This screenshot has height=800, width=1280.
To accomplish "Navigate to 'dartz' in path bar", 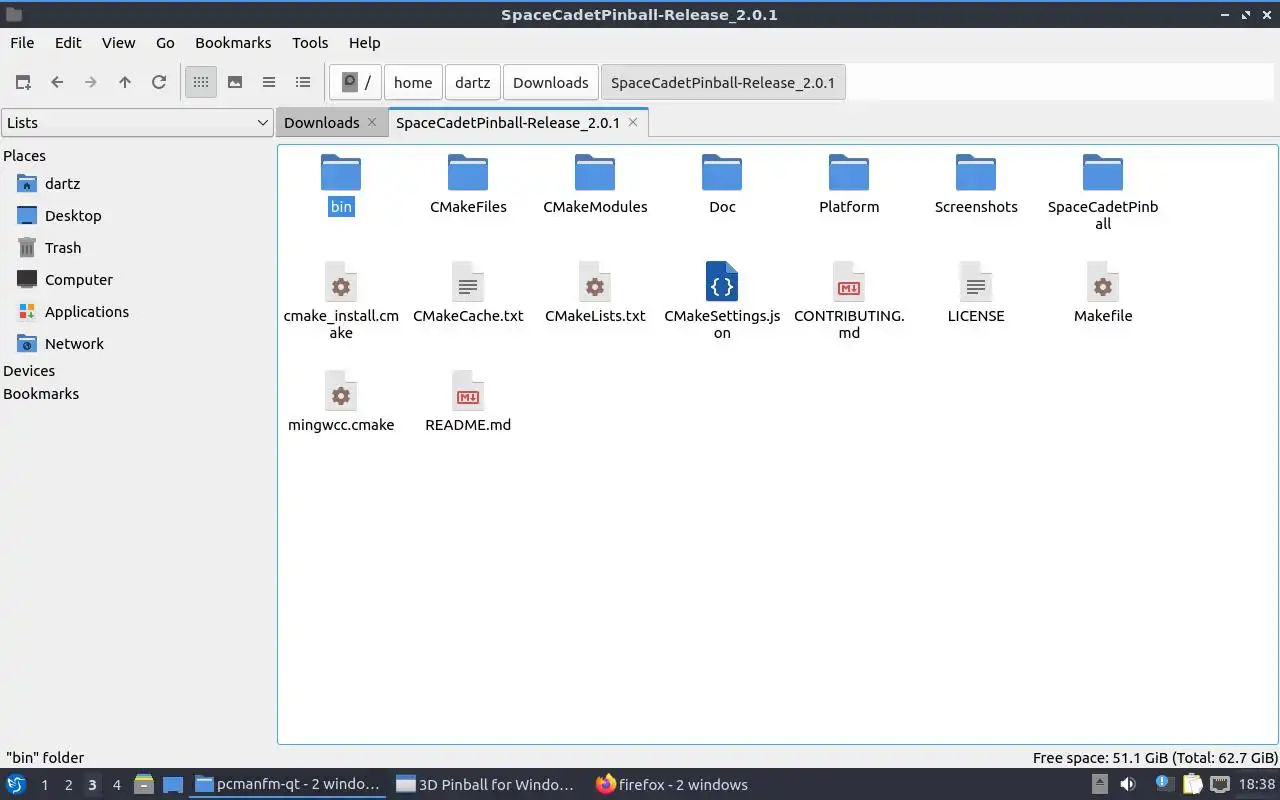I will (x=473, y=83).
